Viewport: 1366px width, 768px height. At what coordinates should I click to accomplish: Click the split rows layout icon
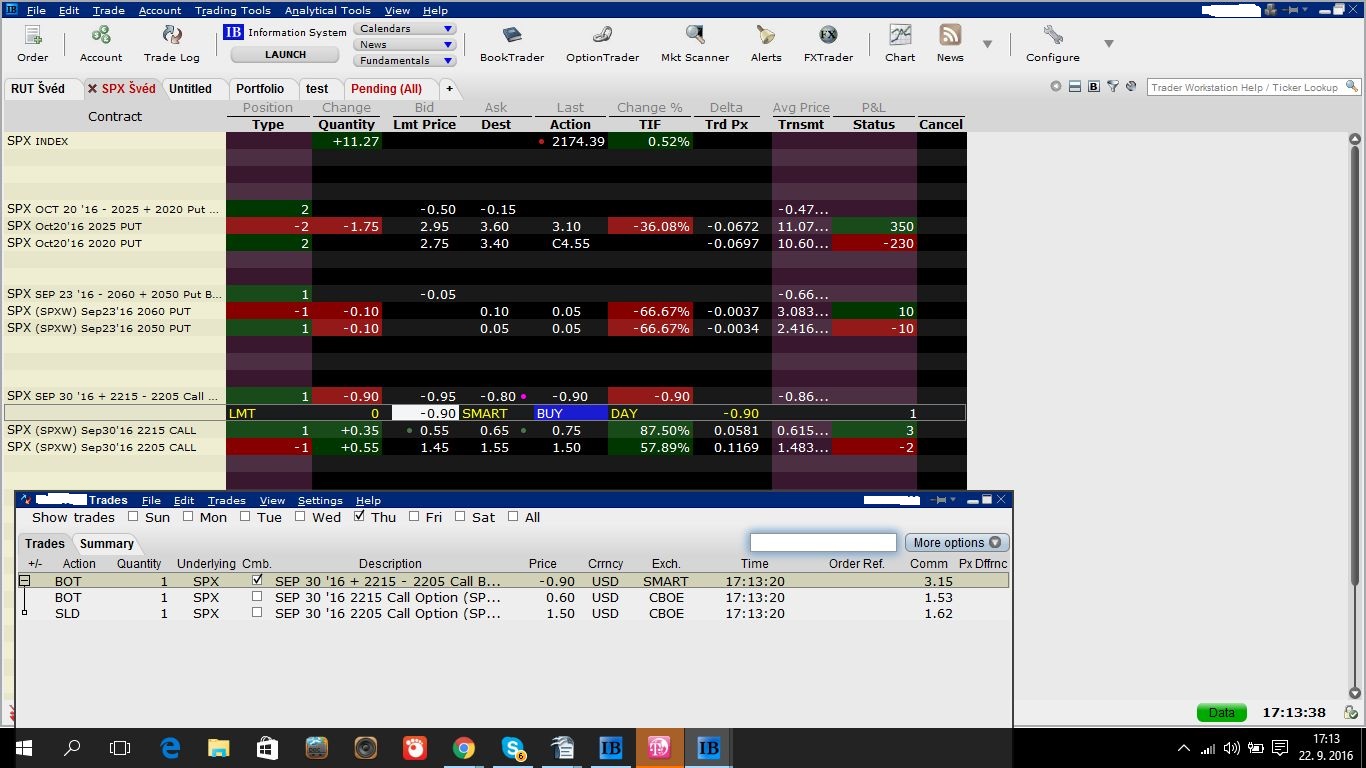click(x=1075, y=87)
